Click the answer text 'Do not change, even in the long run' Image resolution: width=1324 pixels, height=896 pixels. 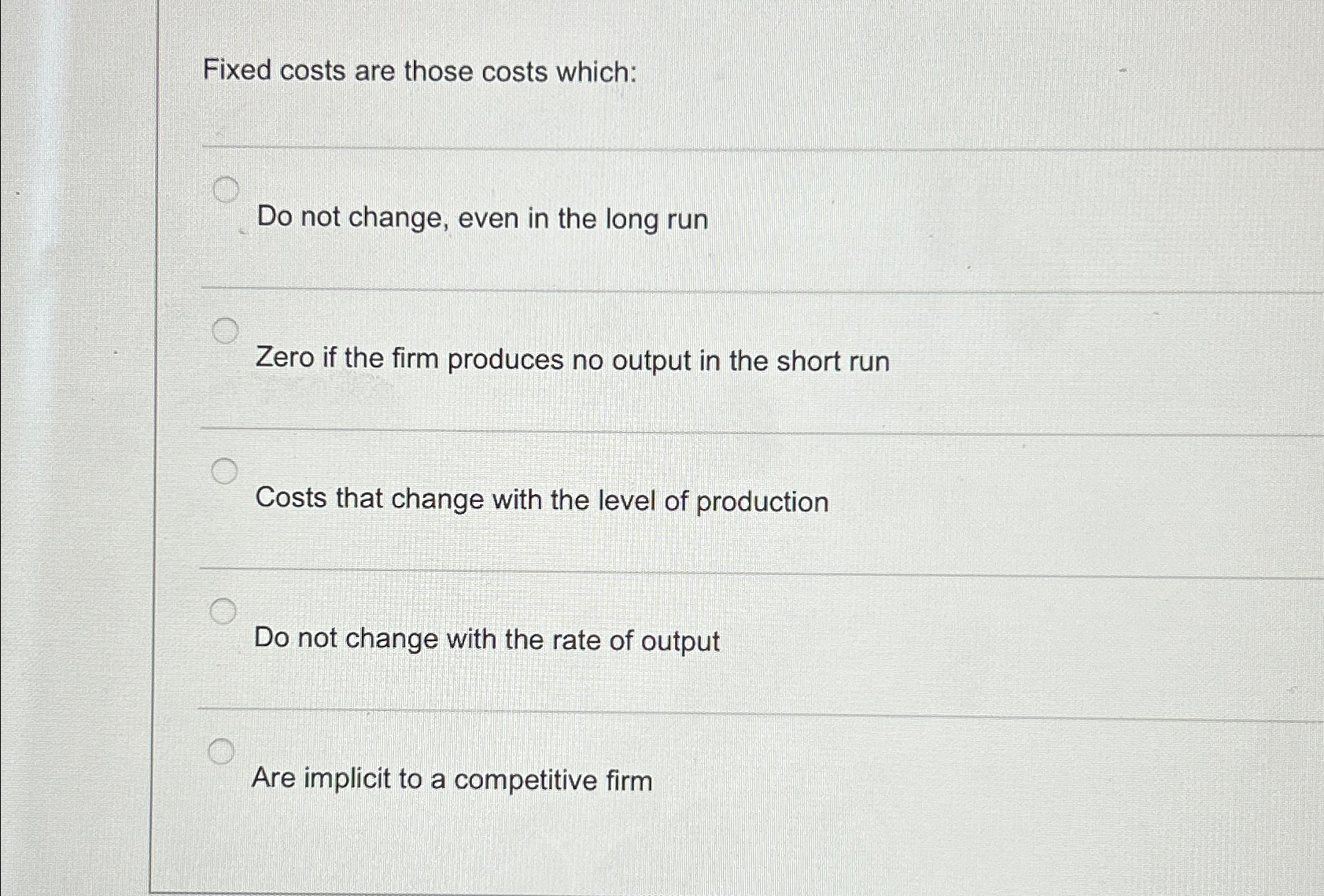click(x=481, y=219)
